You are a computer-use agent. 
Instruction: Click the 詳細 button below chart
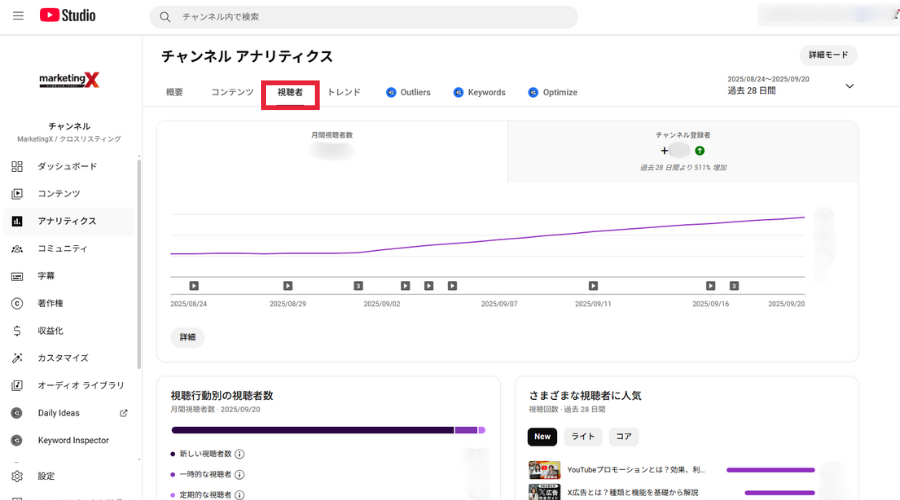[x=187, y=337]
